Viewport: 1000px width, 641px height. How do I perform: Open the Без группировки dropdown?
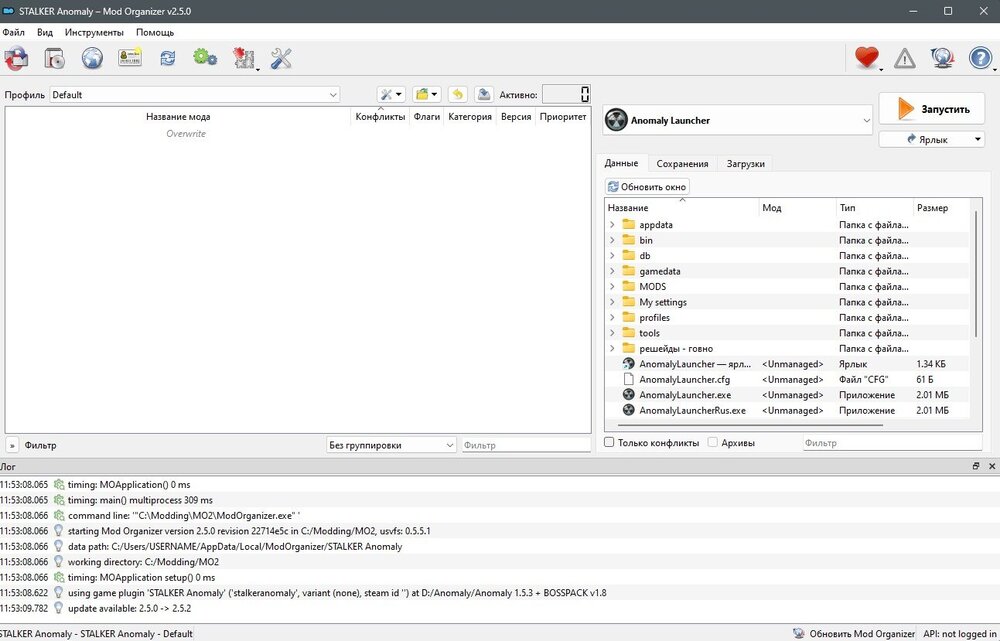[x=388, y=443]
